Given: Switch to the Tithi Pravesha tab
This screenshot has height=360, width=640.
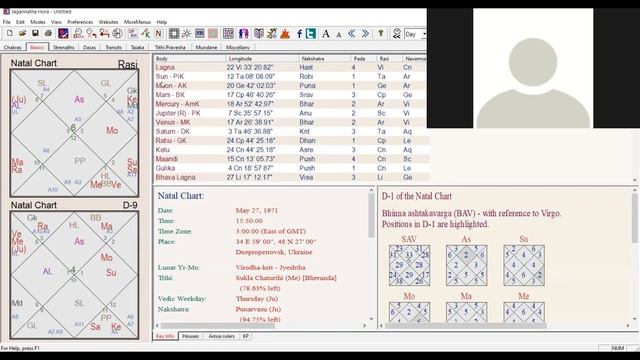Looking at the screenshot, I should click(x=170, y=47).
